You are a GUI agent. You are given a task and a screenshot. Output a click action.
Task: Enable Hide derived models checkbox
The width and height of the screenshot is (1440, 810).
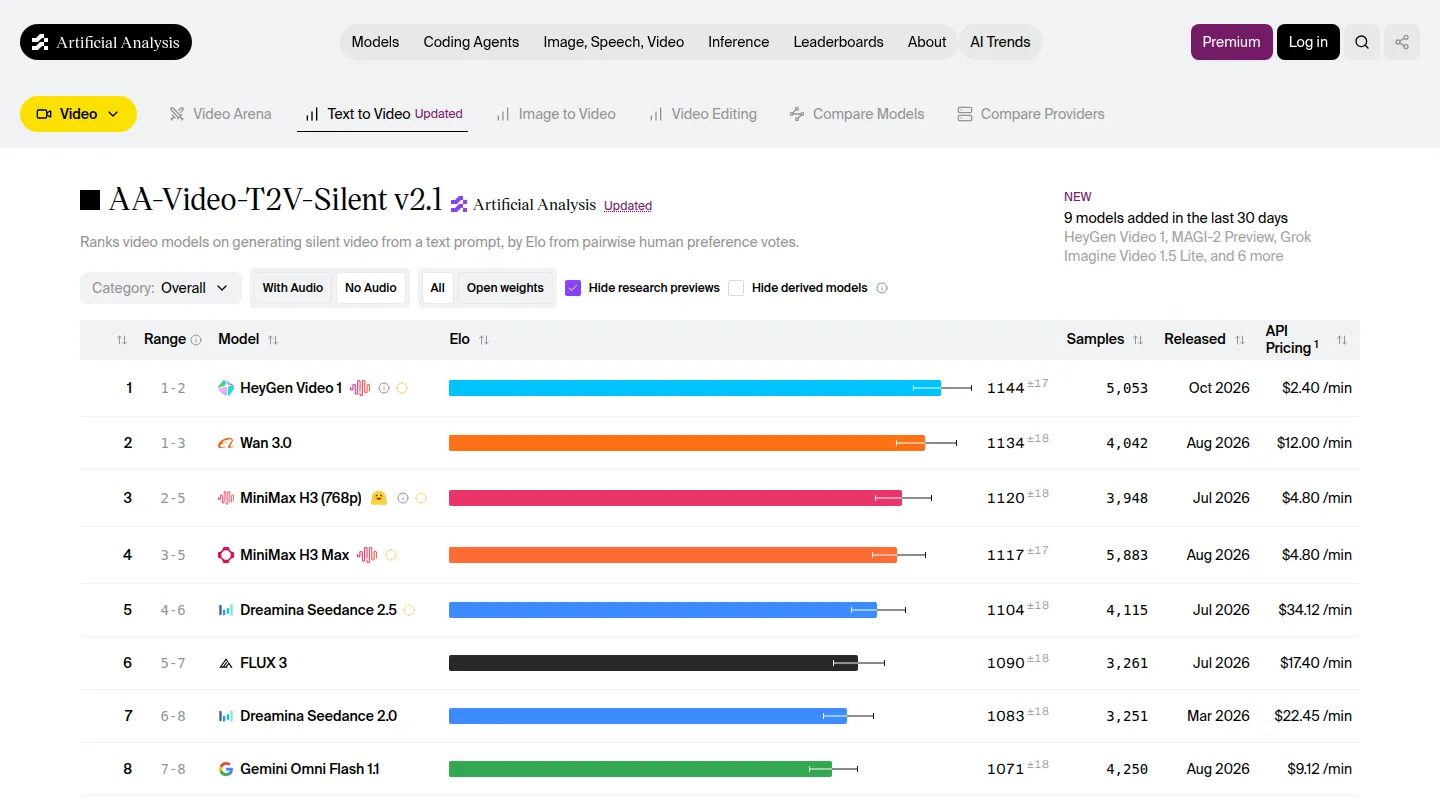pos(736,288)
